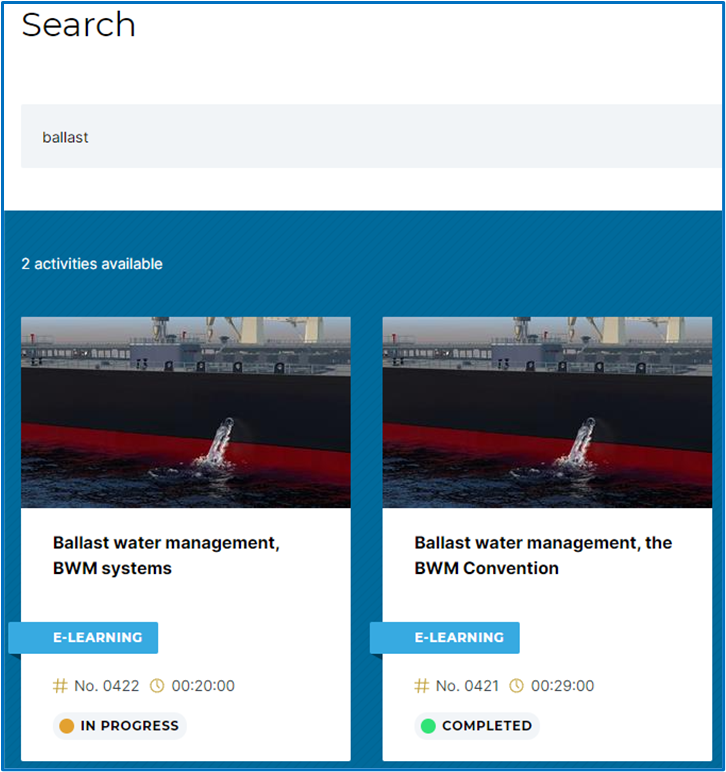The image size is (726, 772).
Task: Click the orange In Progress status dot
Action: click(66, 726)
